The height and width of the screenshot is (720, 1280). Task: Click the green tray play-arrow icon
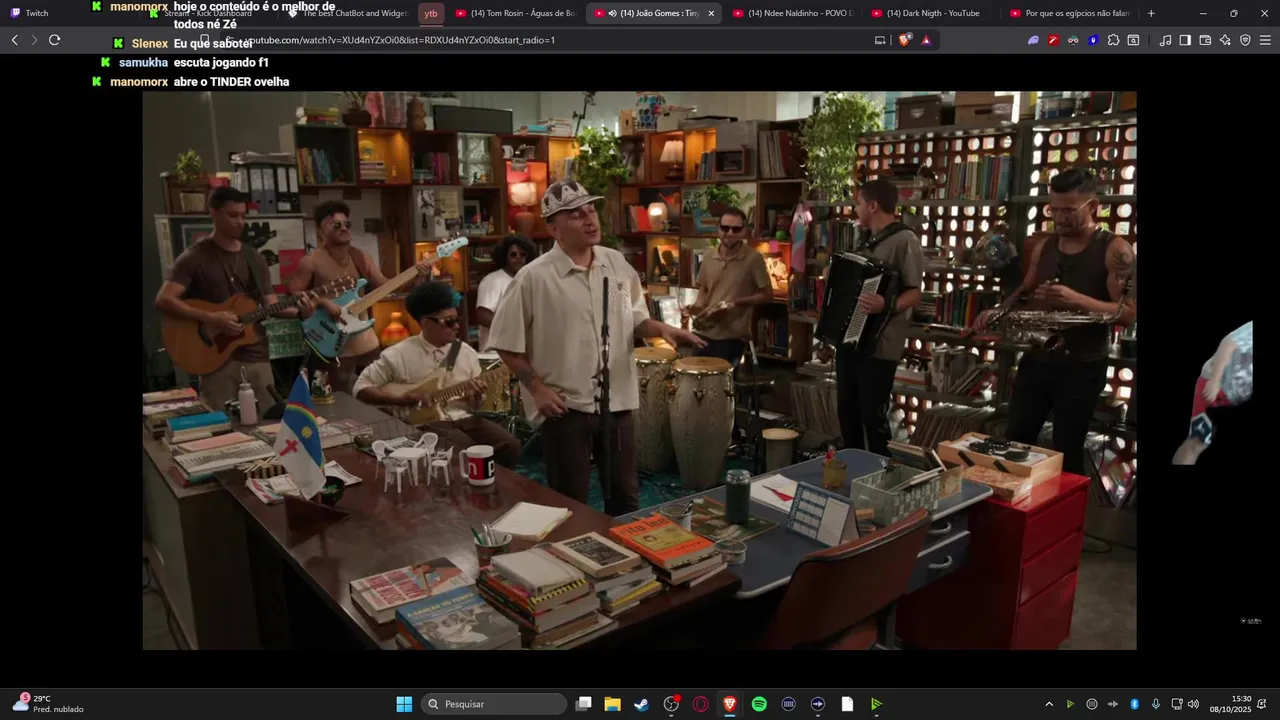1070,704
